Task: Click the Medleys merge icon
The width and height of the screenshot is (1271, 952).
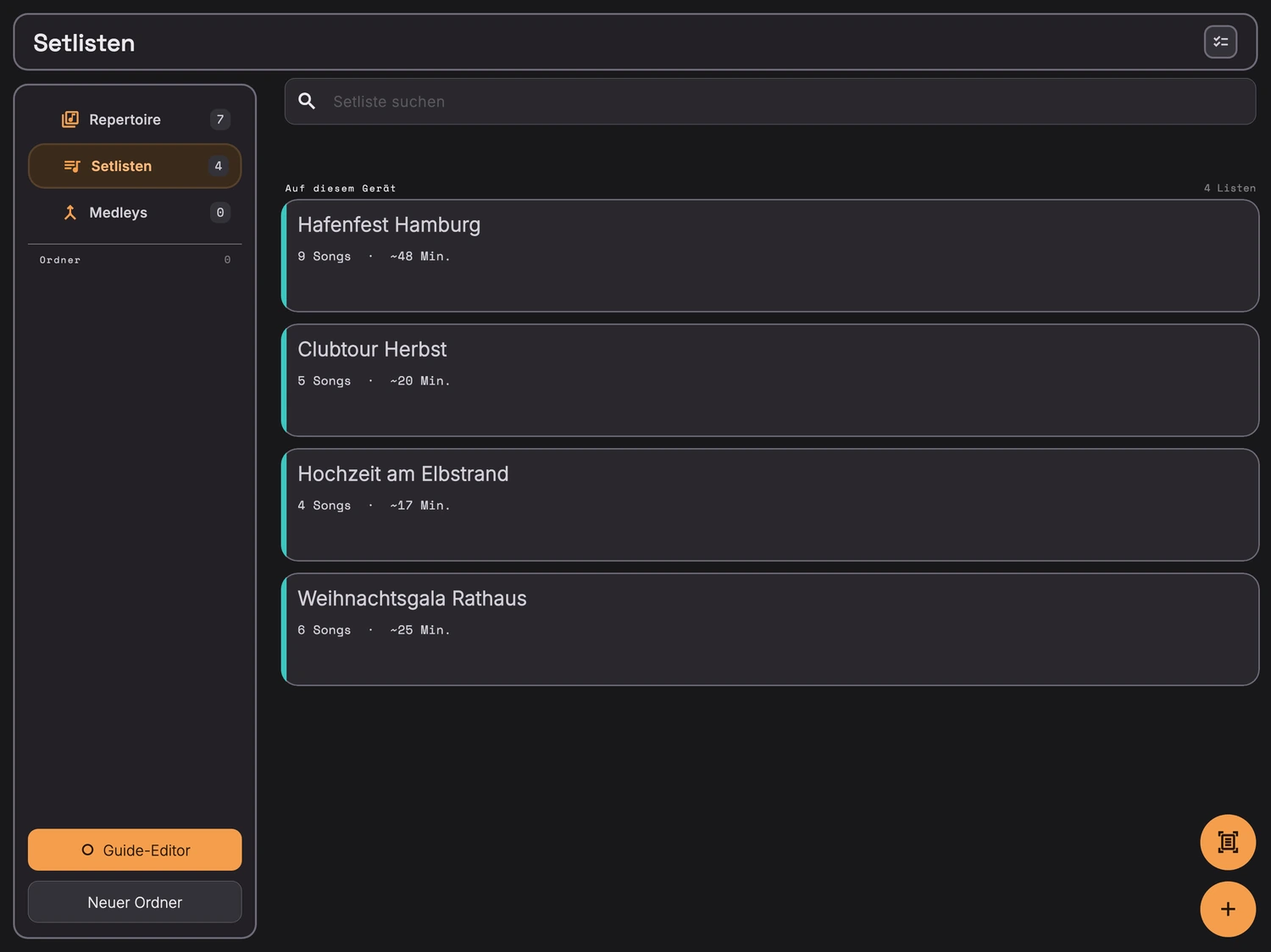Action: click(x=70, y=213)
